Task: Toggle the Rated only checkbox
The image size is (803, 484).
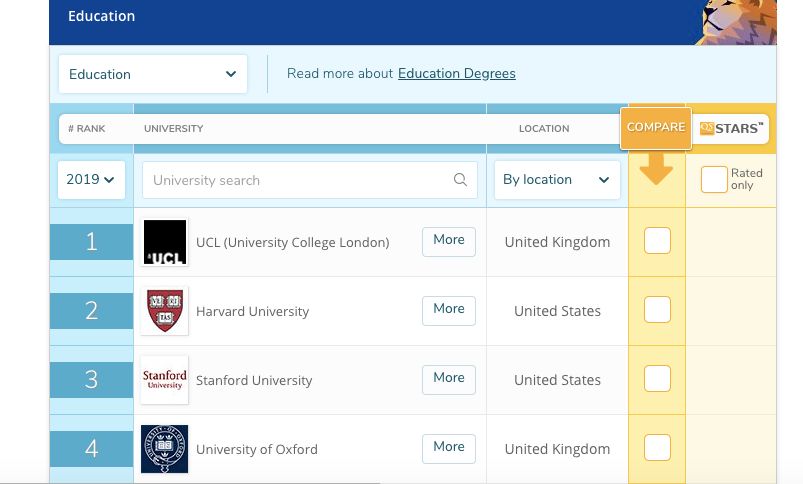Action: coord(714,179)
